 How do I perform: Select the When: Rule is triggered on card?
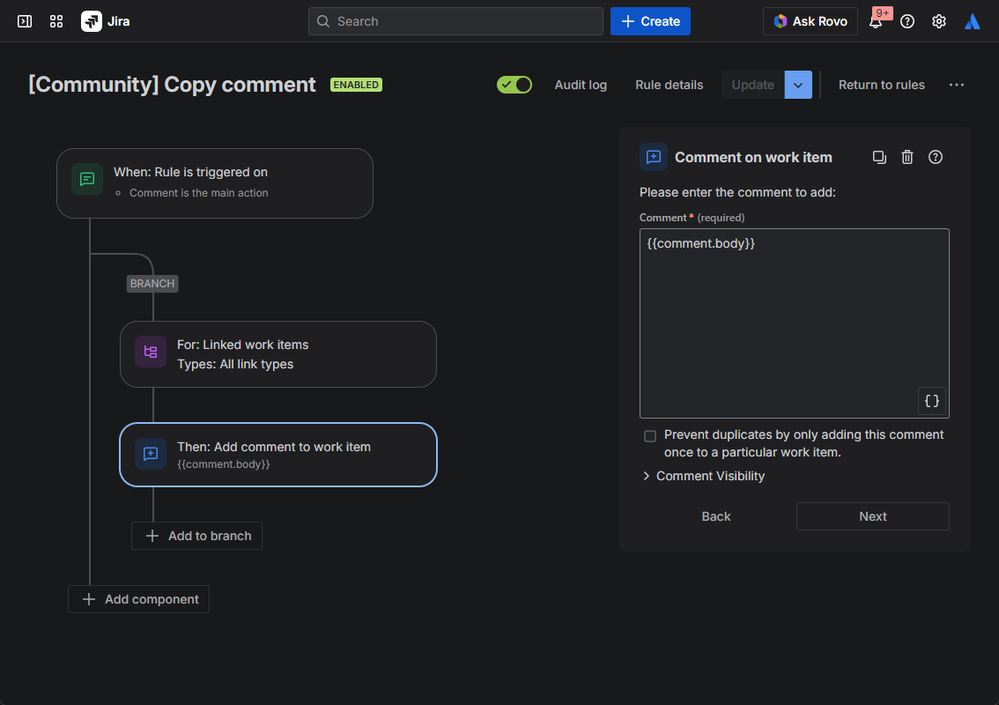[x=215, y=183]
